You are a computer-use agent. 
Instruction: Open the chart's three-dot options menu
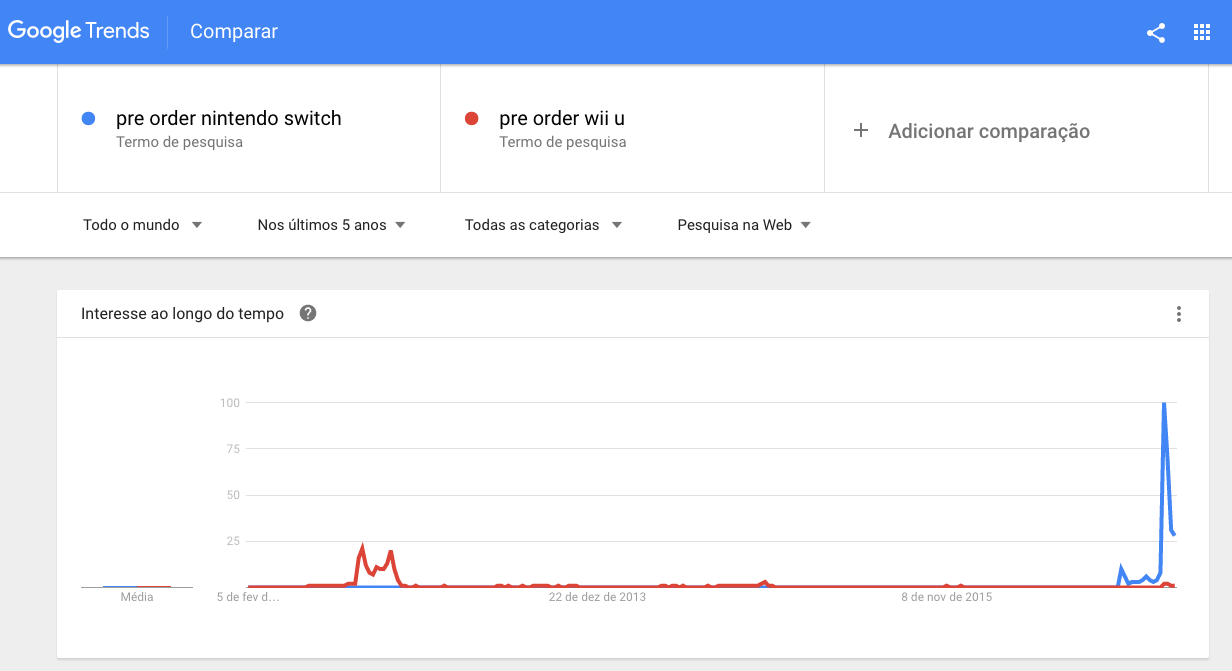click(x=1179, y=314)
